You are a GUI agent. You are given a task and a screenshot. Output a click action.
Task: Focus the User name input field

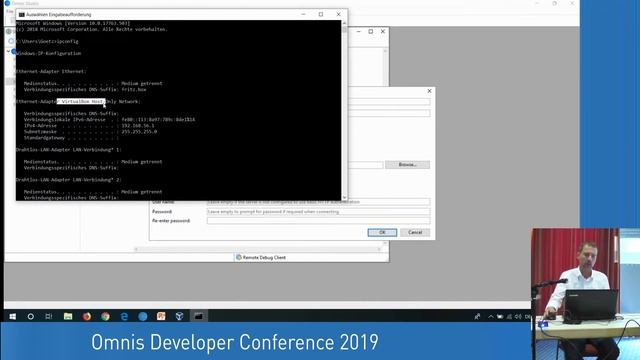tap(318, 202)
